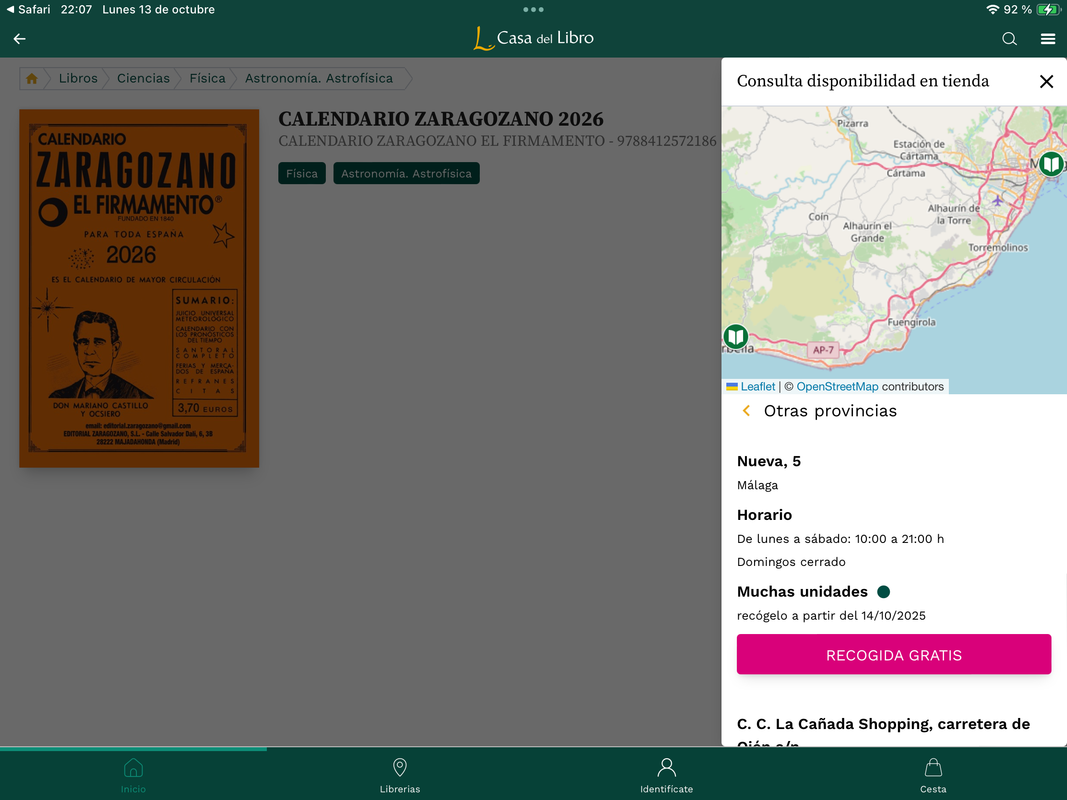Go back with Otras provincias chevron
Image resolution: width=1067 pixels, height=800 pixels.
[746, 411]
